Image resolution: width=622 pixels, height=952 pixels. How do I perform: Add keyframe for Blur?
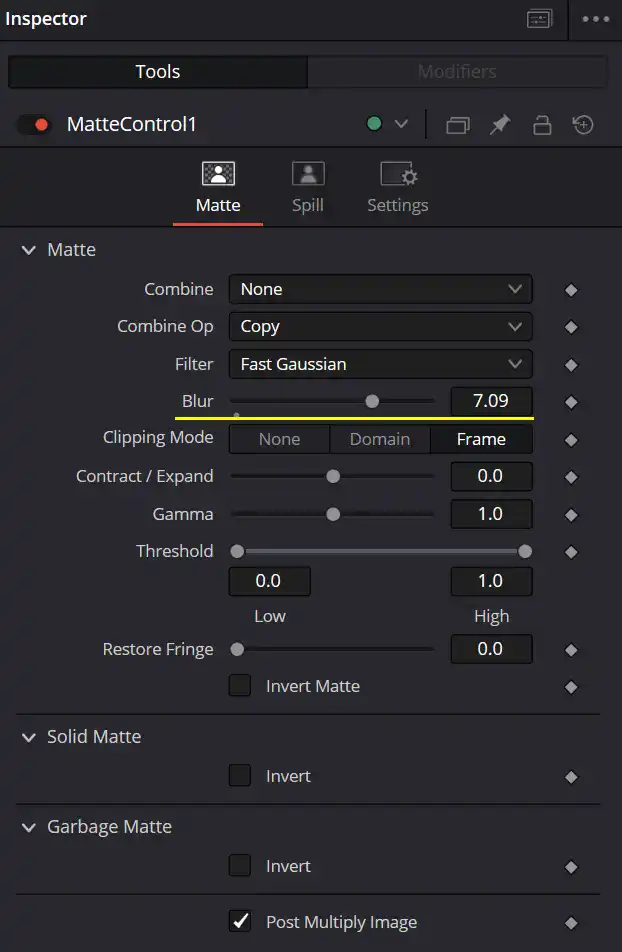[571, 402]
